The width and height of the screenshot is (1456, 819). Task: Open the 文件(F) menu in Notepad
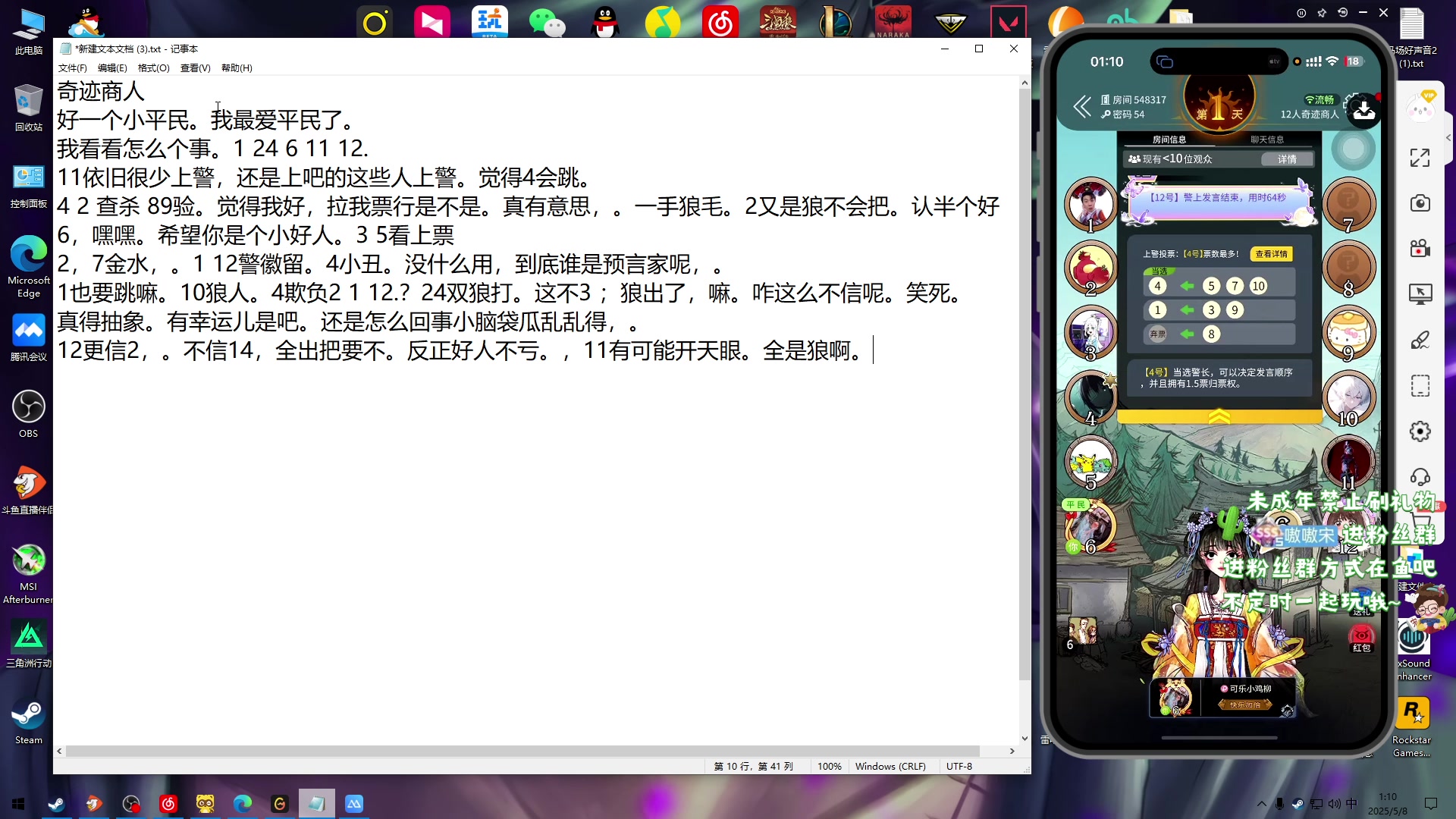tap(72, 67)
